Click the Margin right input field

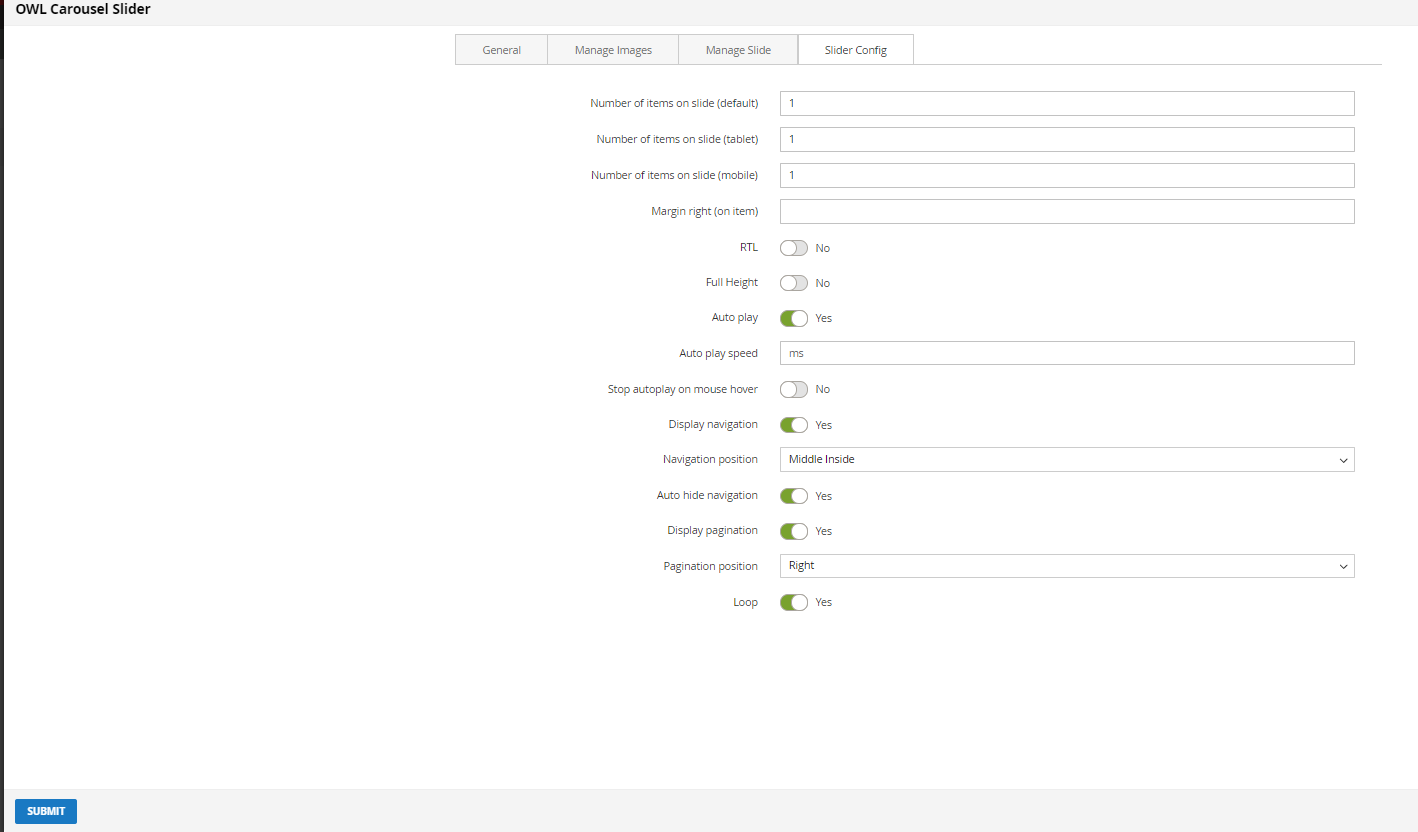pyautogui.click(x=1066, y=212)
